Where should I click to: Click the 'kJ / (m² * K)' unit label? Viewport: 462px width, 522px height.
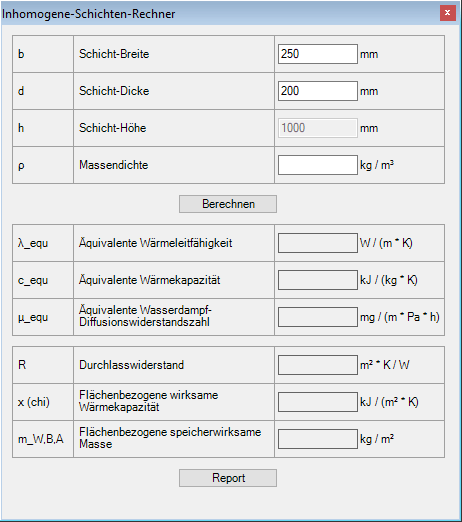389,402
